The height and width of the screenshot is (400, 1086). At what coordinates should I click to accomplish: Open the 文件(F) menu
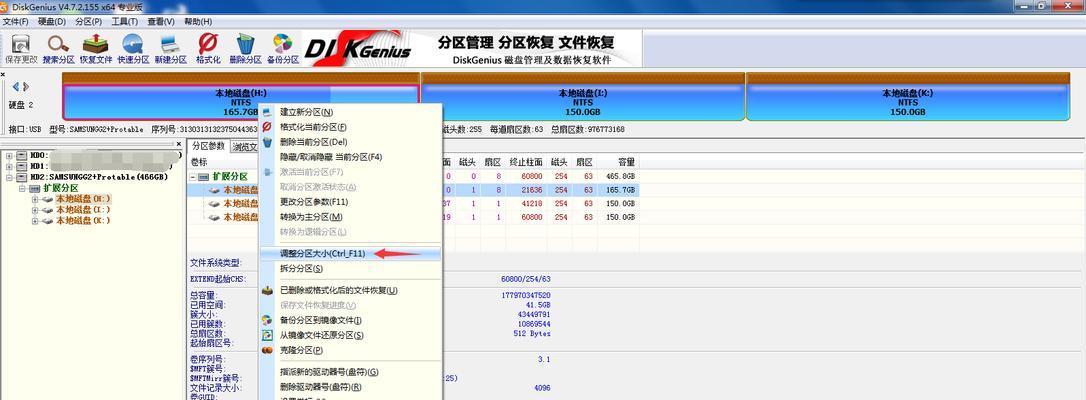[x=15, y=21]
